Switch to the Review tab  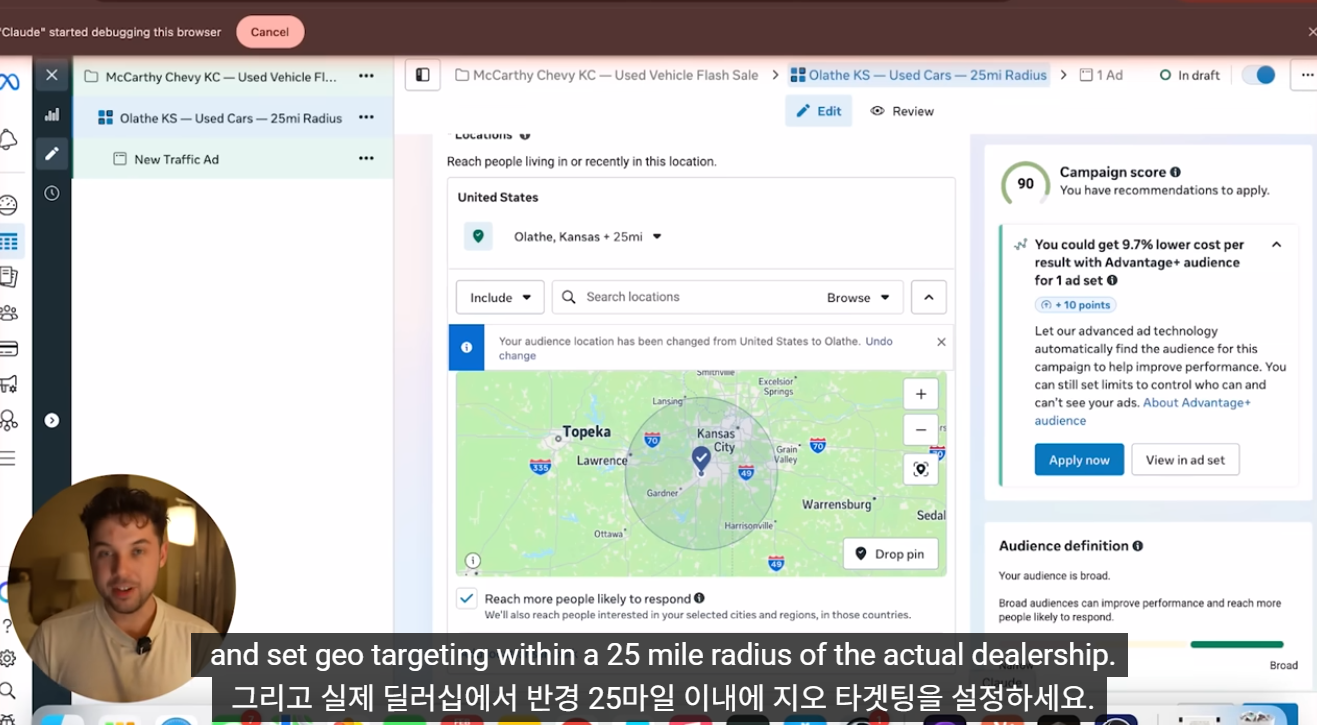902,111
